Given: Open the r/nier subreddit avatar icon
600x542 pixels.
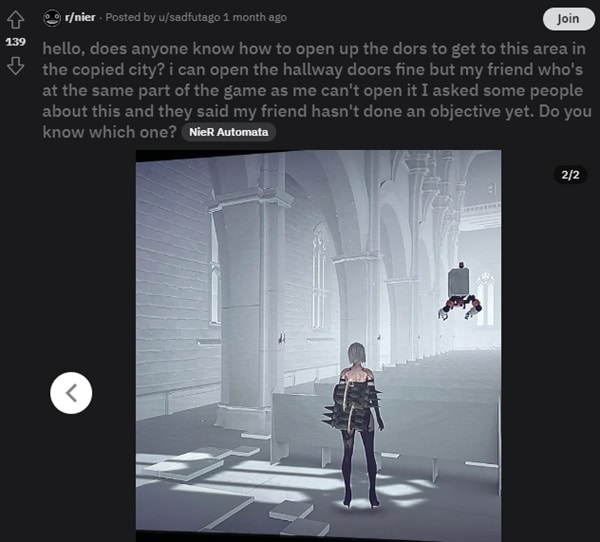Looking at the screenshot, I should coord(52,18).
